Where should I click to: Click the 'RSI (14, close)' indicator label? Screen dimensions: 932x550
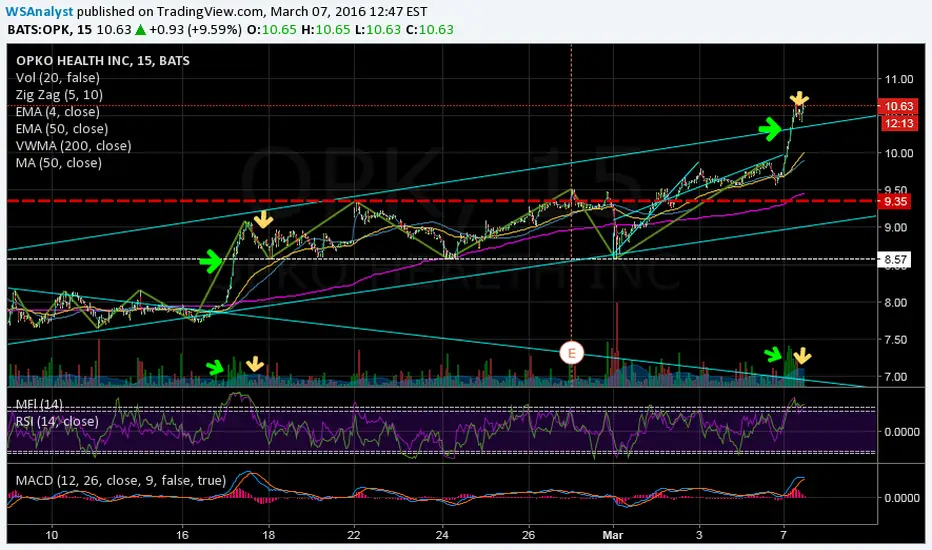pyautogui.click(x=57, y=422)
